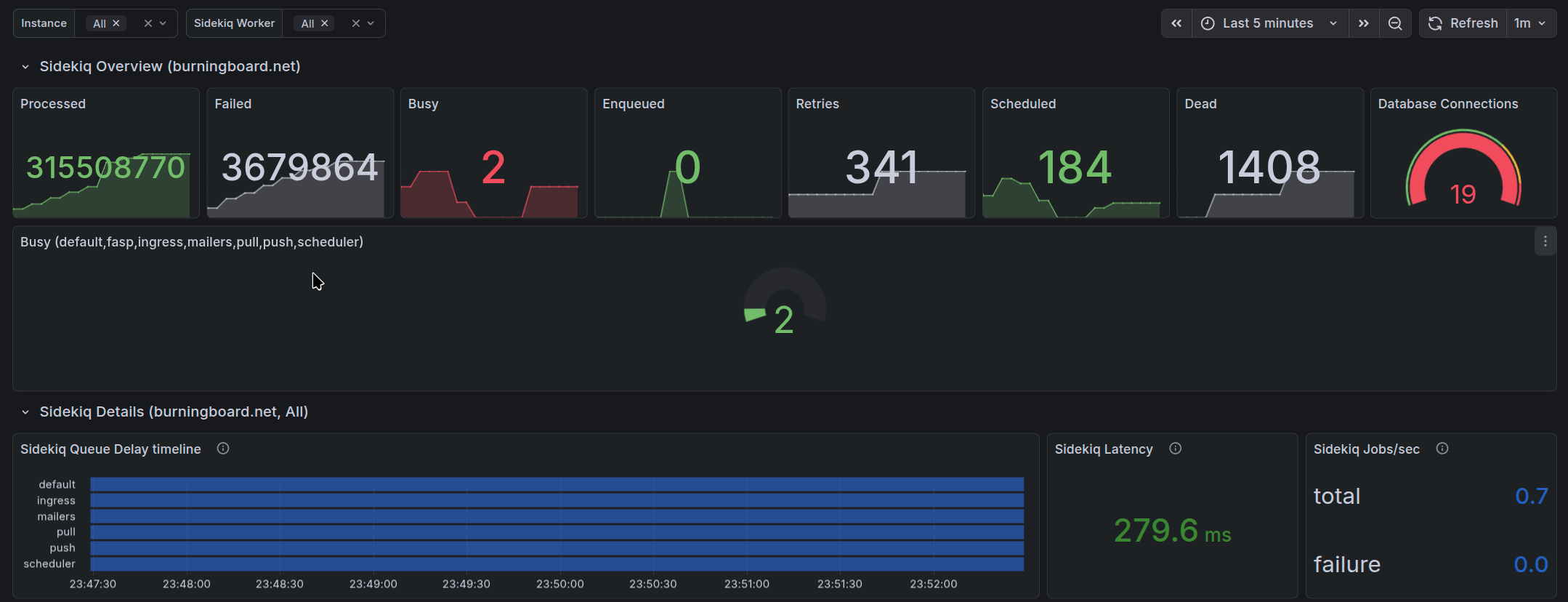Click the zoom out time range icon

[1395, 23]
